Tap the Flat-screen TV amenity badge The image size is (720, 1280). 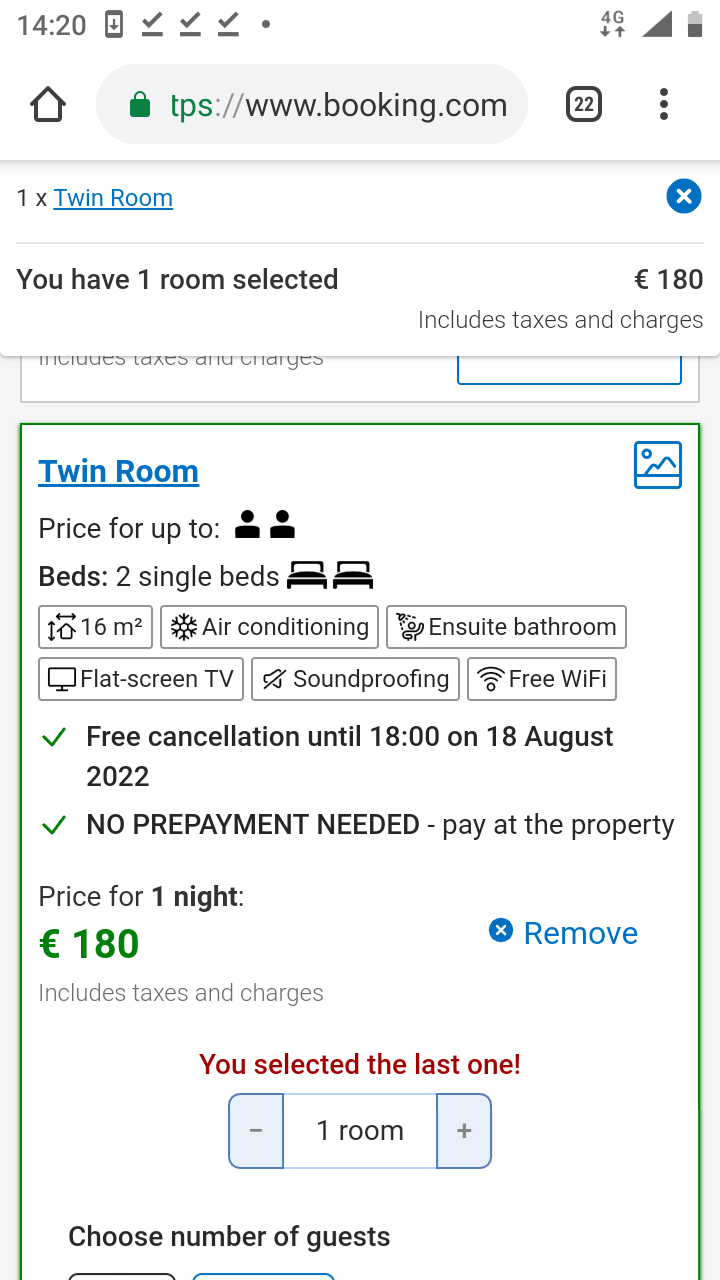tap(141, 679)
